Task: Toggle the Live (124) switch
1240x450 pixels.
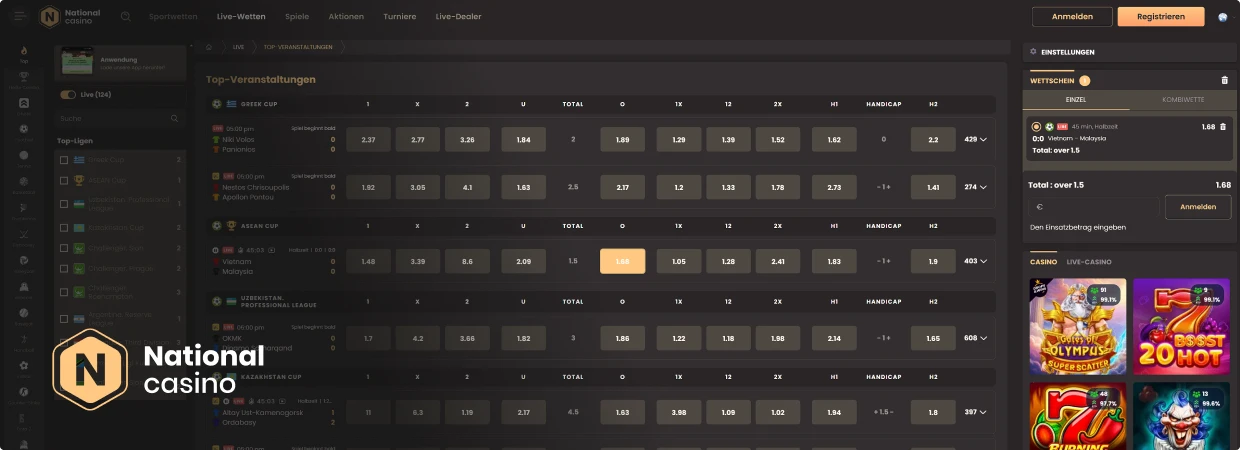Action: pos(68,95)
